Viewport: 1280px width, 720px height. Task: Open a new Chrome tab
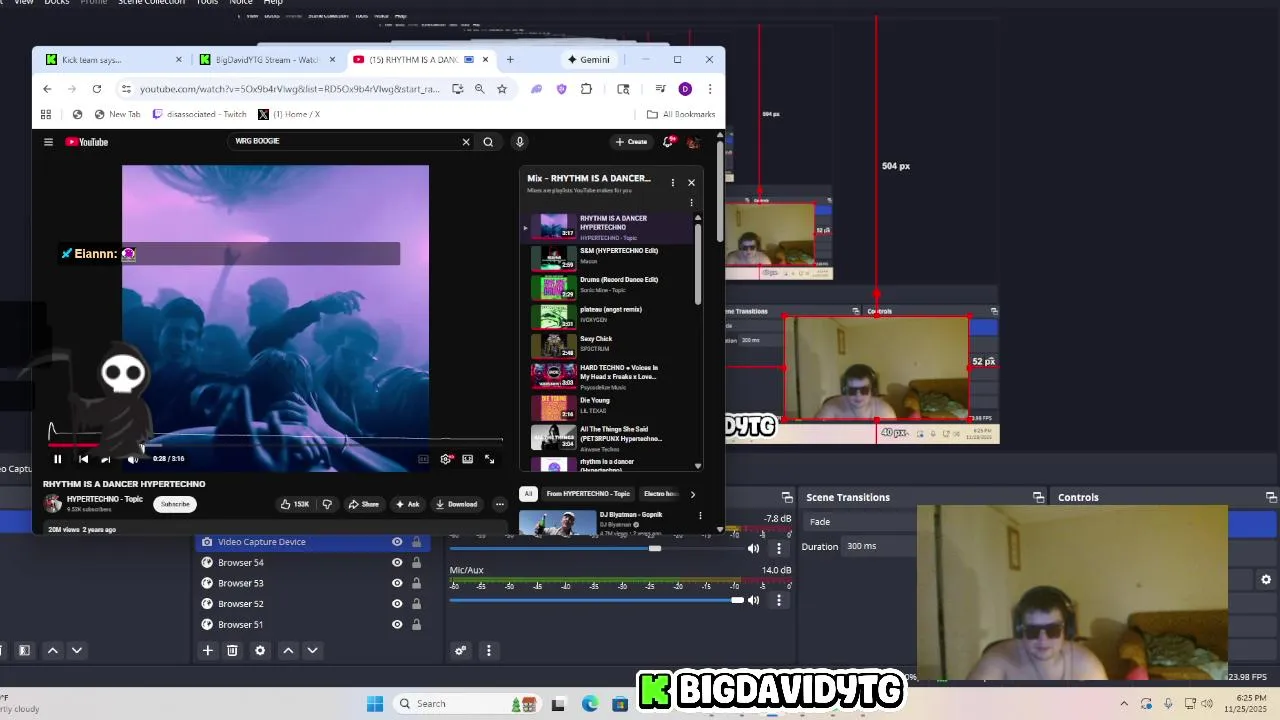(510, 60)
